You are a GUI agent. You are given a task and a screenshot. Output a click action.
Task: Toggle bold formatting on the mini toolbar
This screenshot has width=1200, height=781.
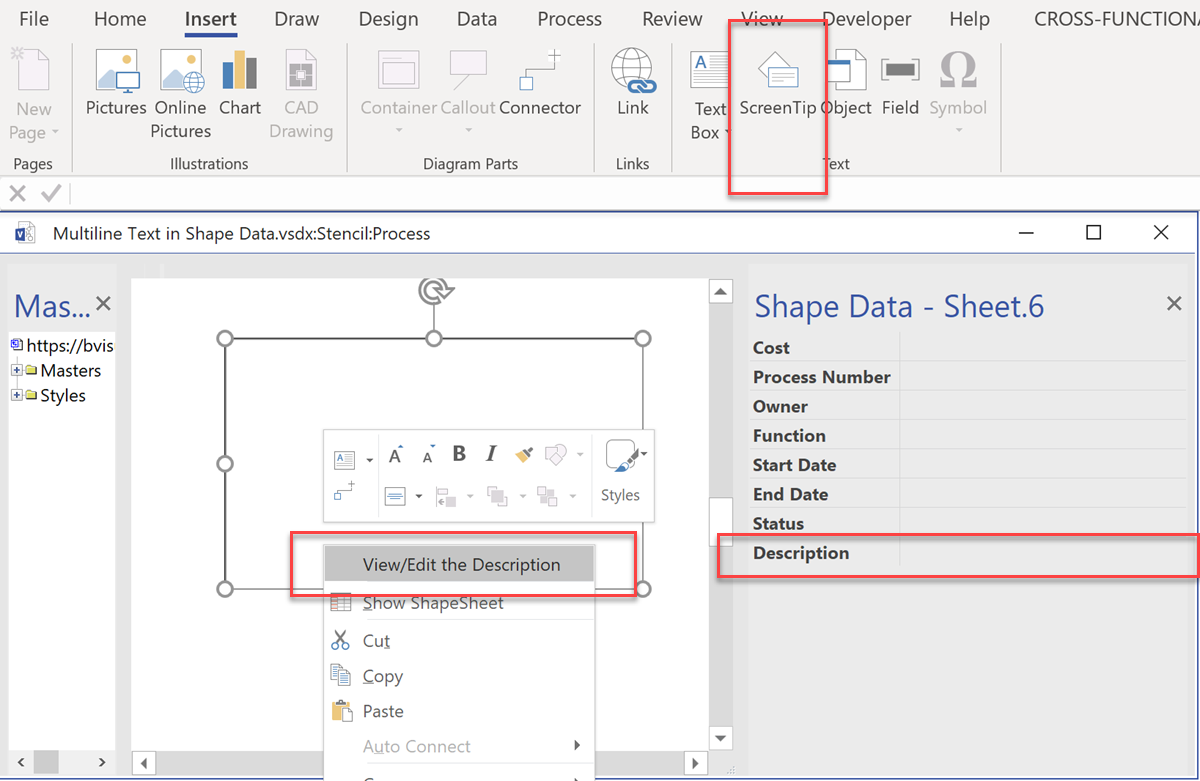[x=458, y=453]
